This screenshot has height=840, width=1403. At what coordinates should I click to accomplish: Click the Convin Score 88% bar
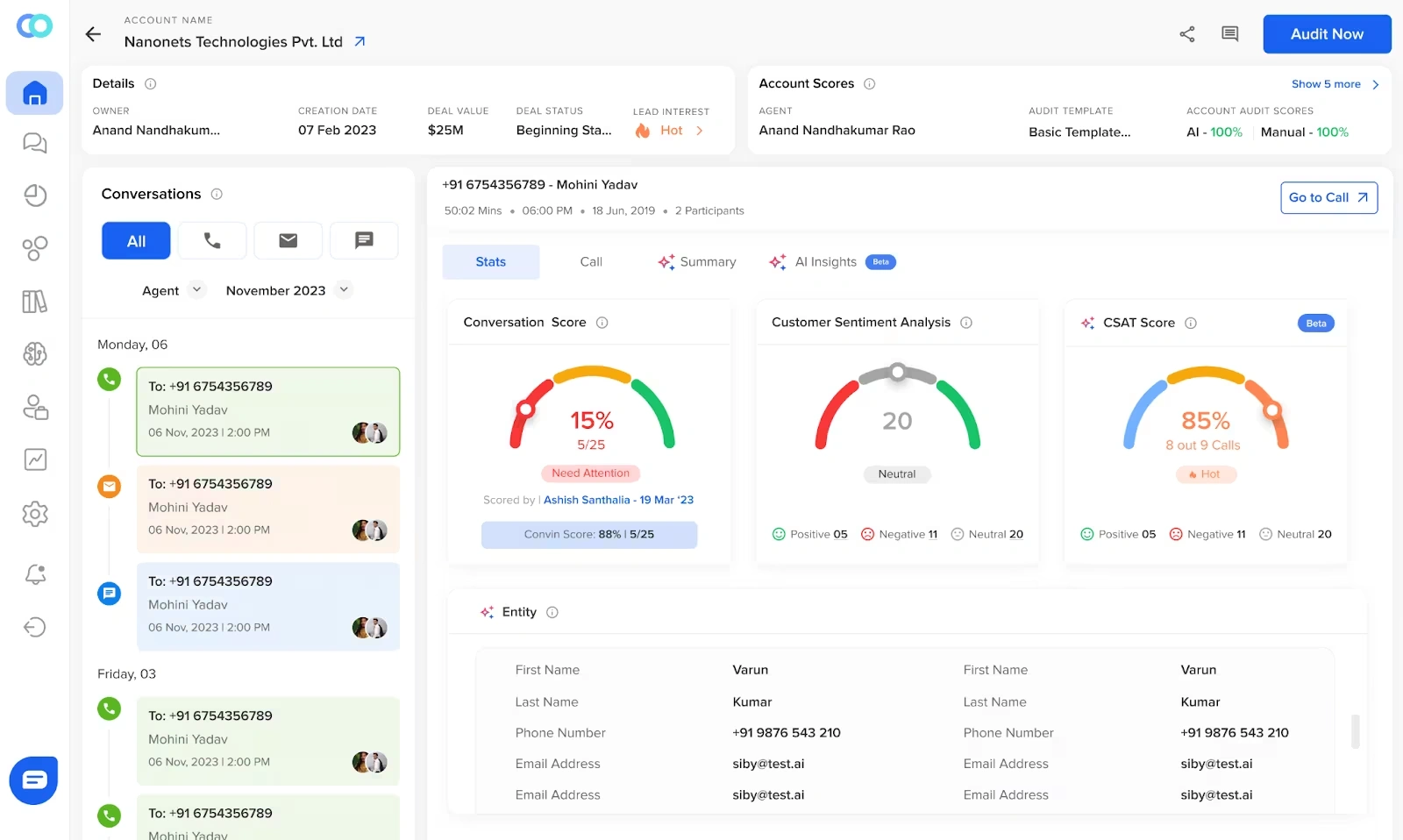click(589, 534)
